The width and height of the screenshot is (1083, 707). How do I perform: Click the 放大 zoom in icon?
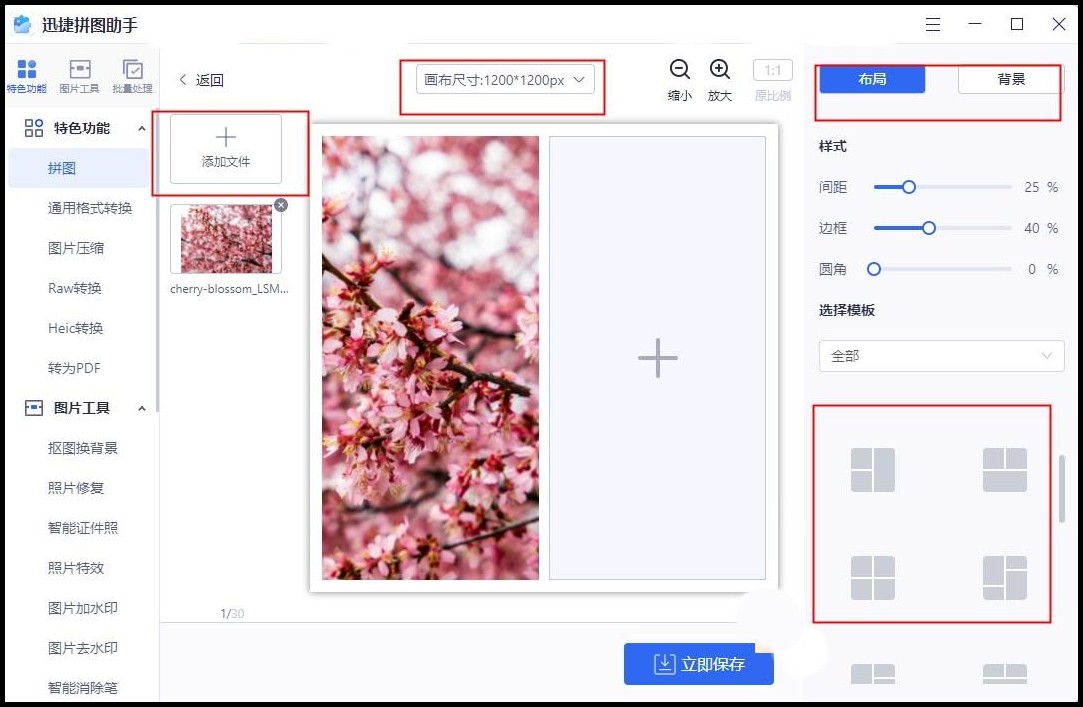pos(719,71)
